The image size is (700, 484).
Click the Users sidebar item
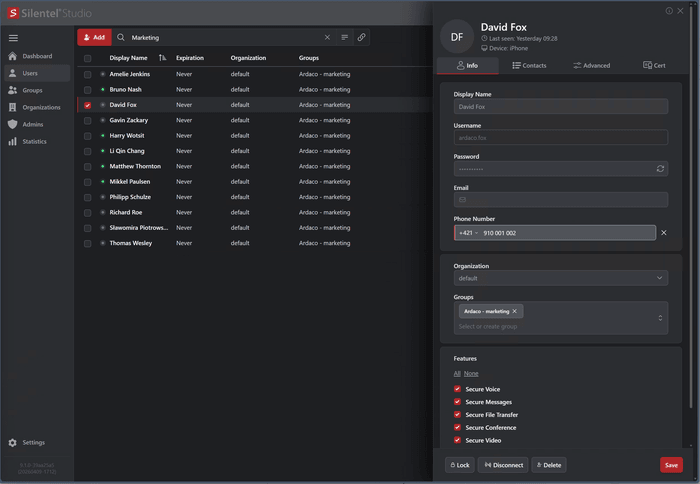(37, 73)
